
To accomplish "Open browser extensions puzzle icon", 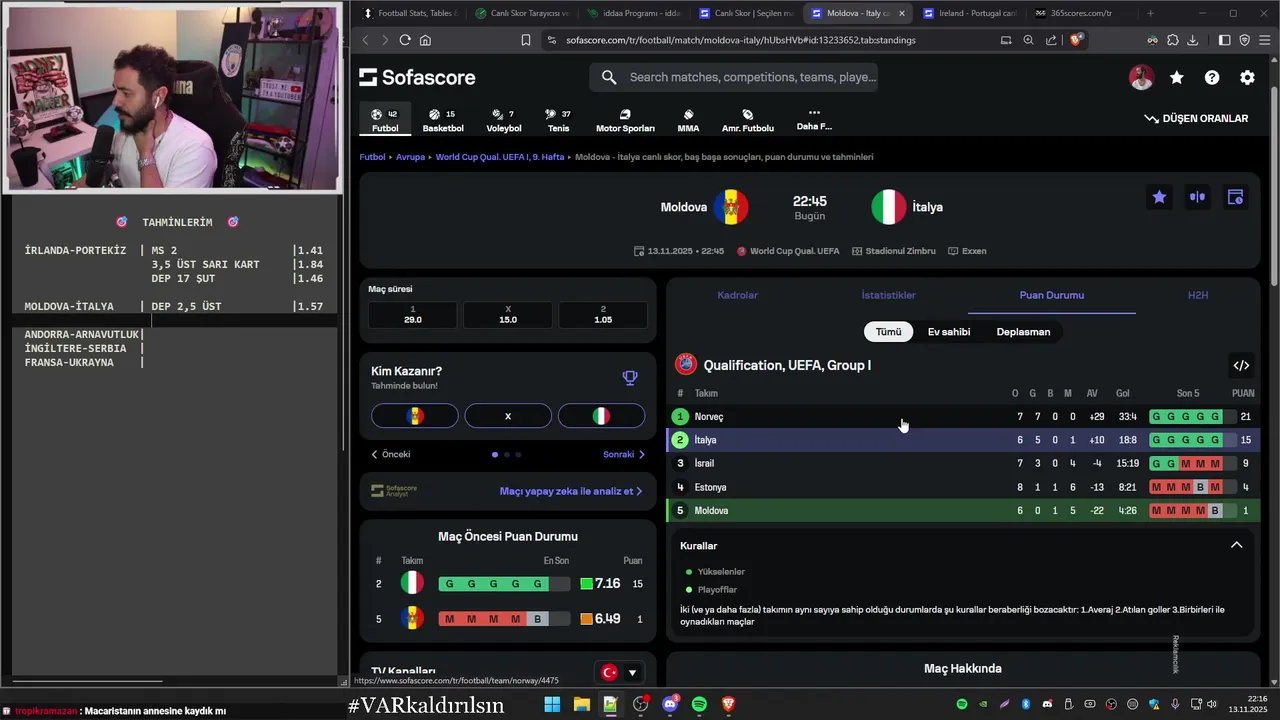I will pyautogui.click(x=1172, y=40).
